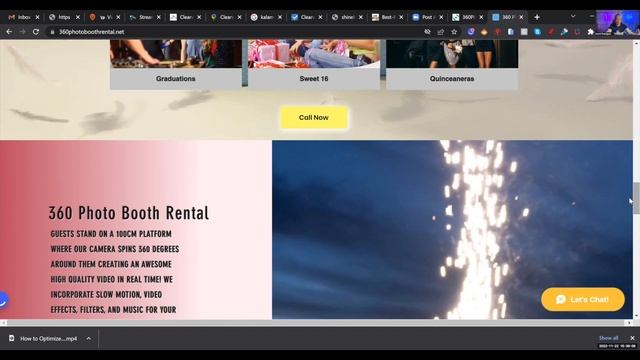Open the Let's Chat widget
The image size is (640, 360).
[x=582, y=299]
